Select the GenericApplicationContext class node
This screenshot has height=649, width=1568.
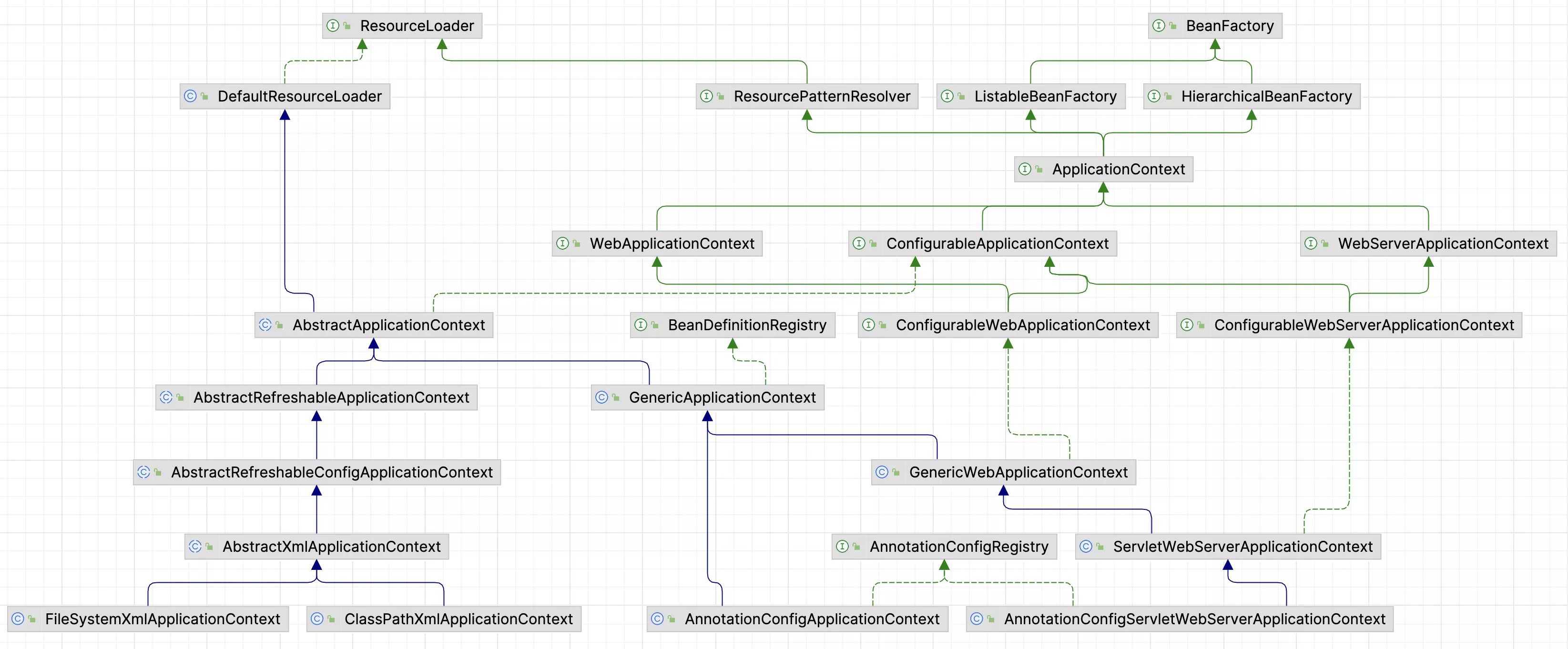click(x=708, y=397)
